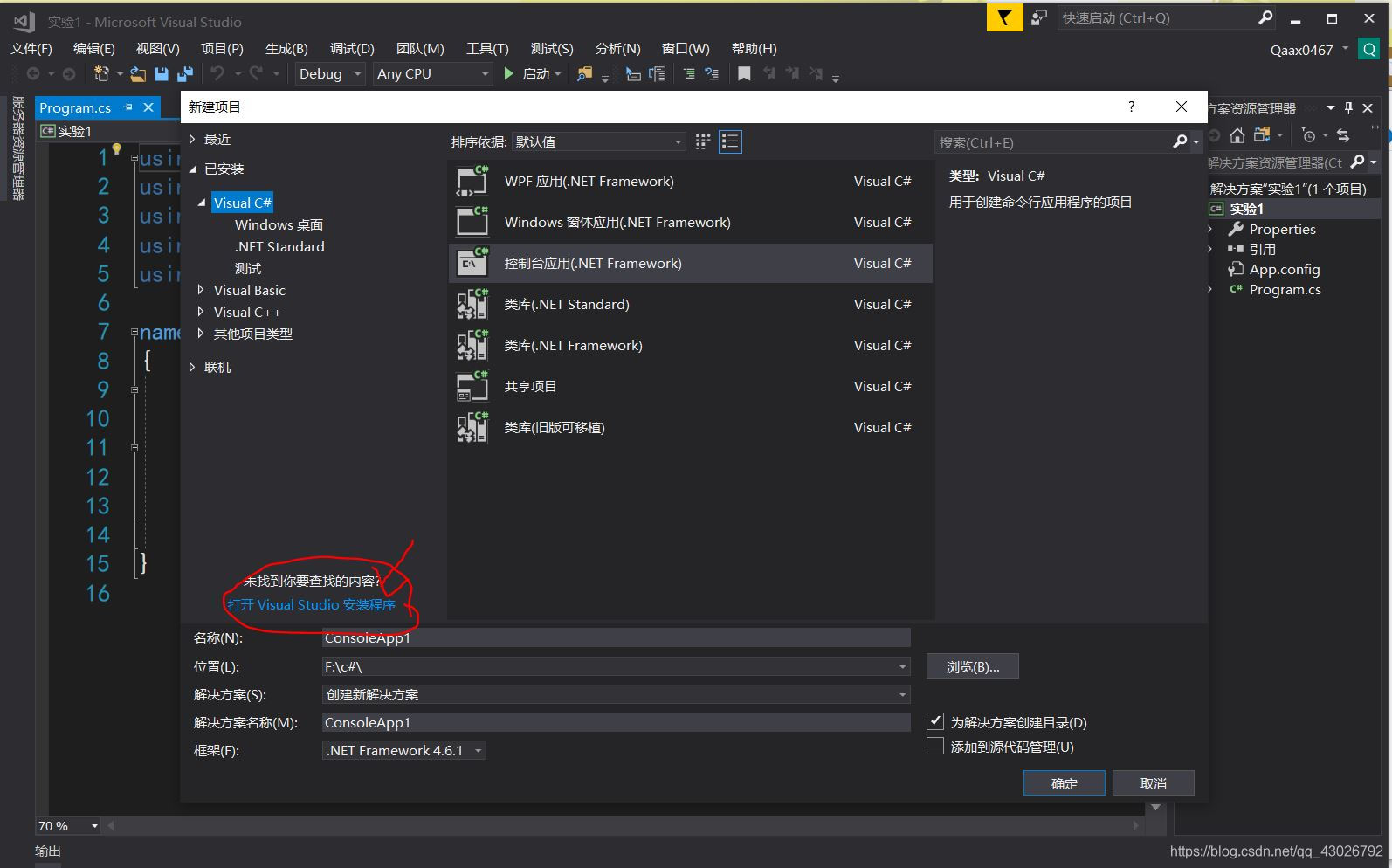Open the Debug configuration dropdown
This screenshot has width=1392, height=868.
point(330,74)
